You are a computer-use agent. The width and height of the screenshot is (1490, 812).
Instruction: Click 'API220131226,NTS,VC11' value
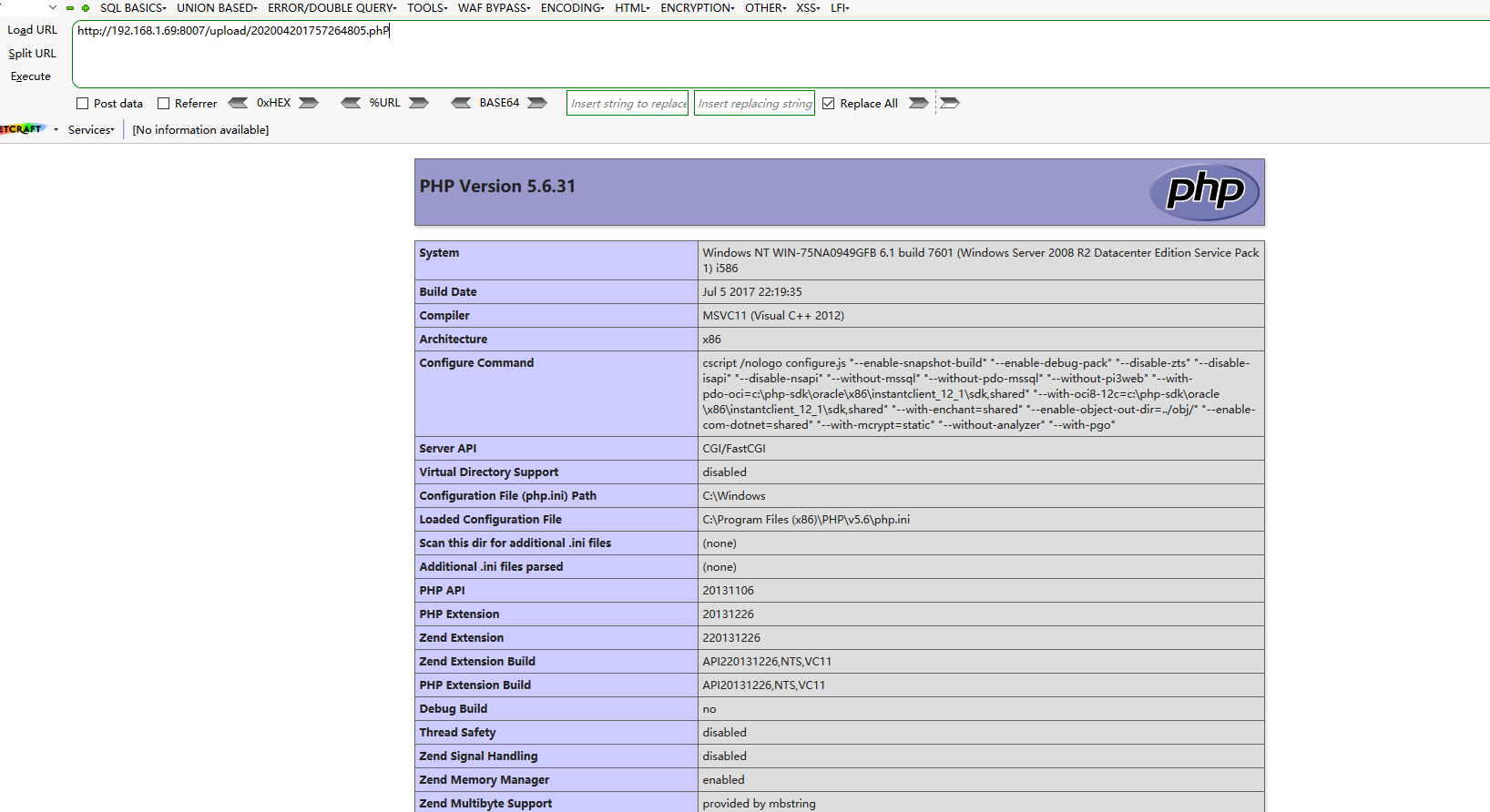pyautogui.click(x=767, y=662)
